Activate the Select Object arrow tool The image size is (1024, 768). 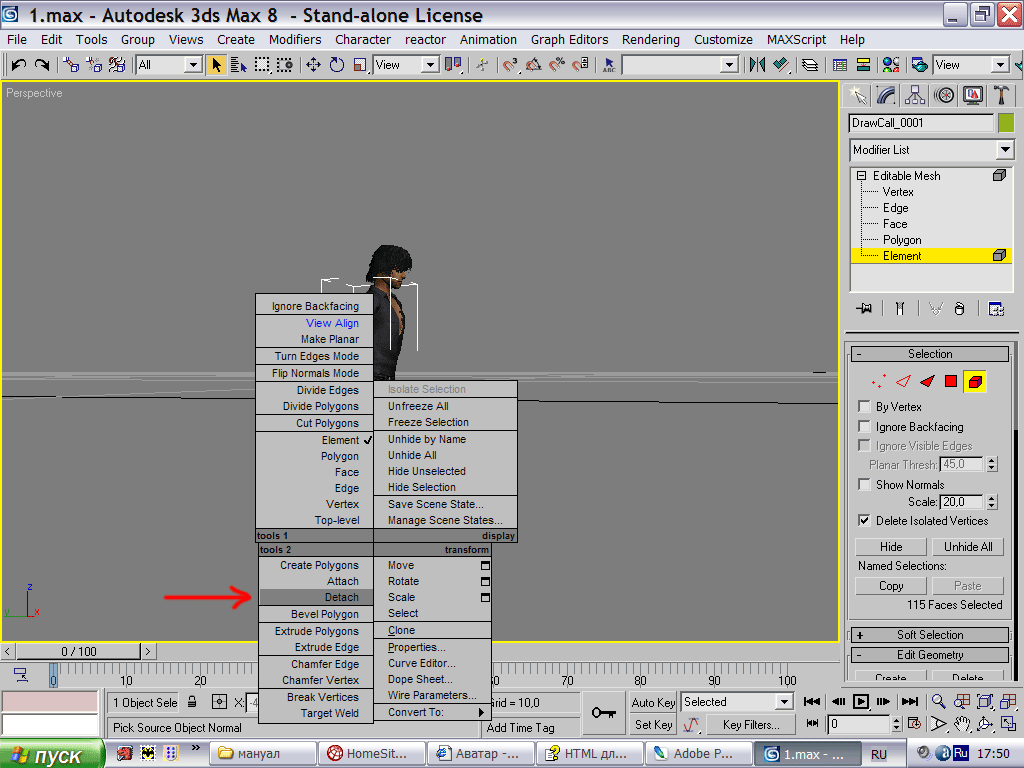point(216,65)
